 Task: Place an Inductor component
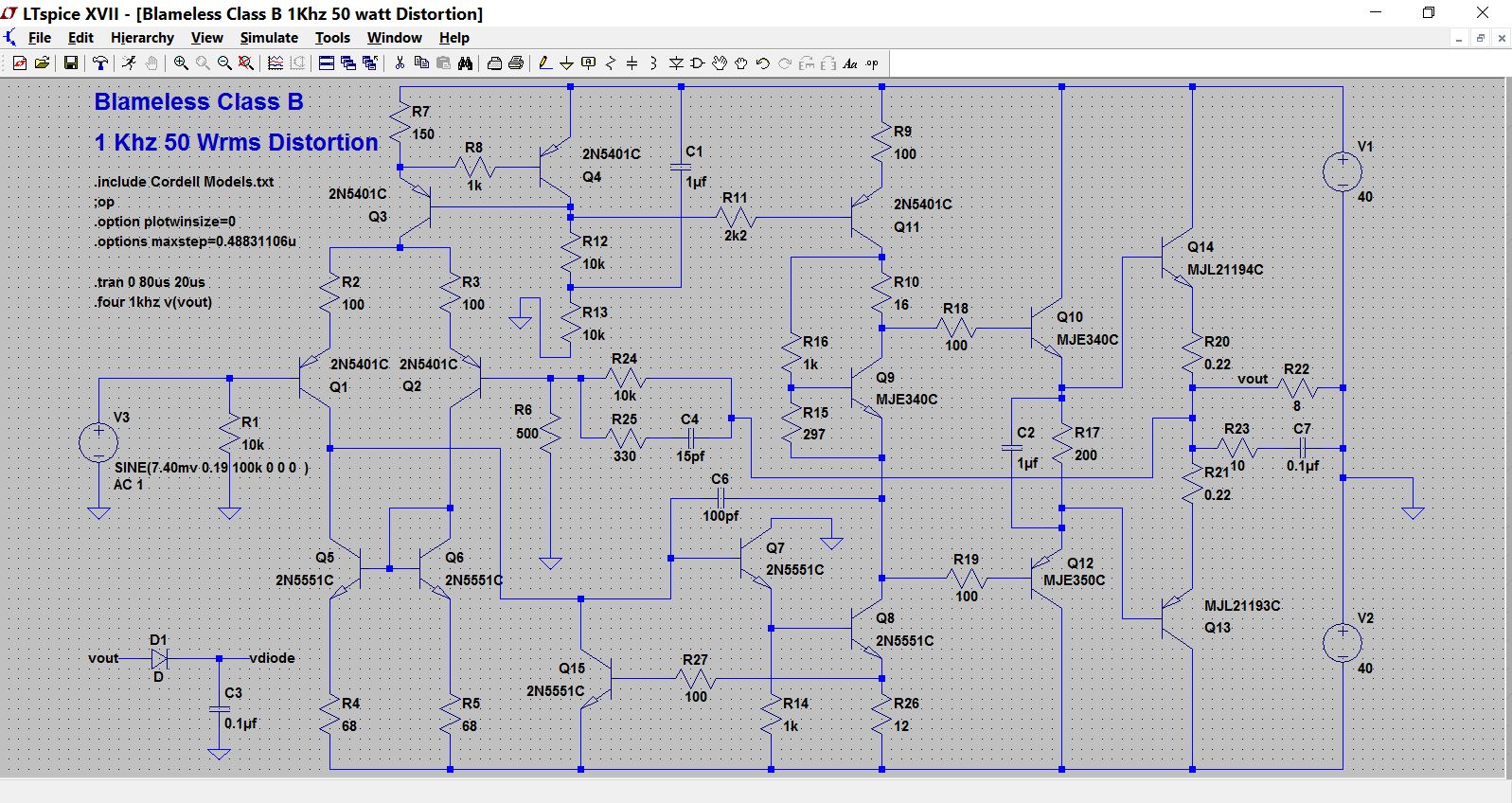coord(653,63)
